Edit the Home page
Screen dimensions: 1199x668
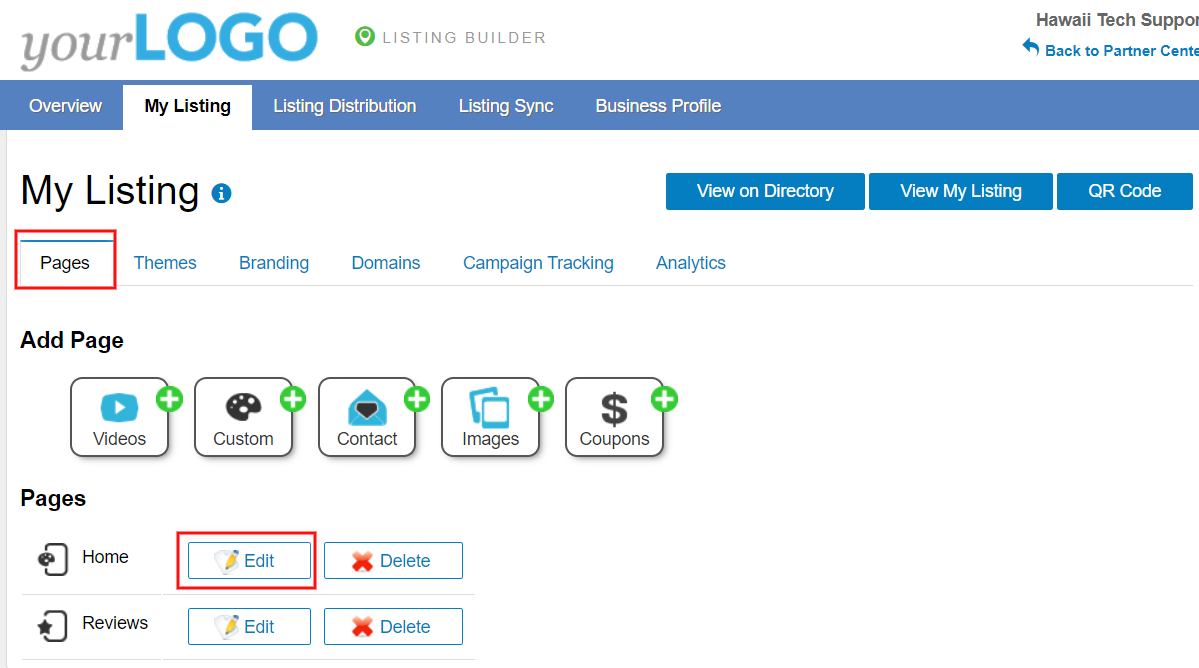click(x=249, y=561)
